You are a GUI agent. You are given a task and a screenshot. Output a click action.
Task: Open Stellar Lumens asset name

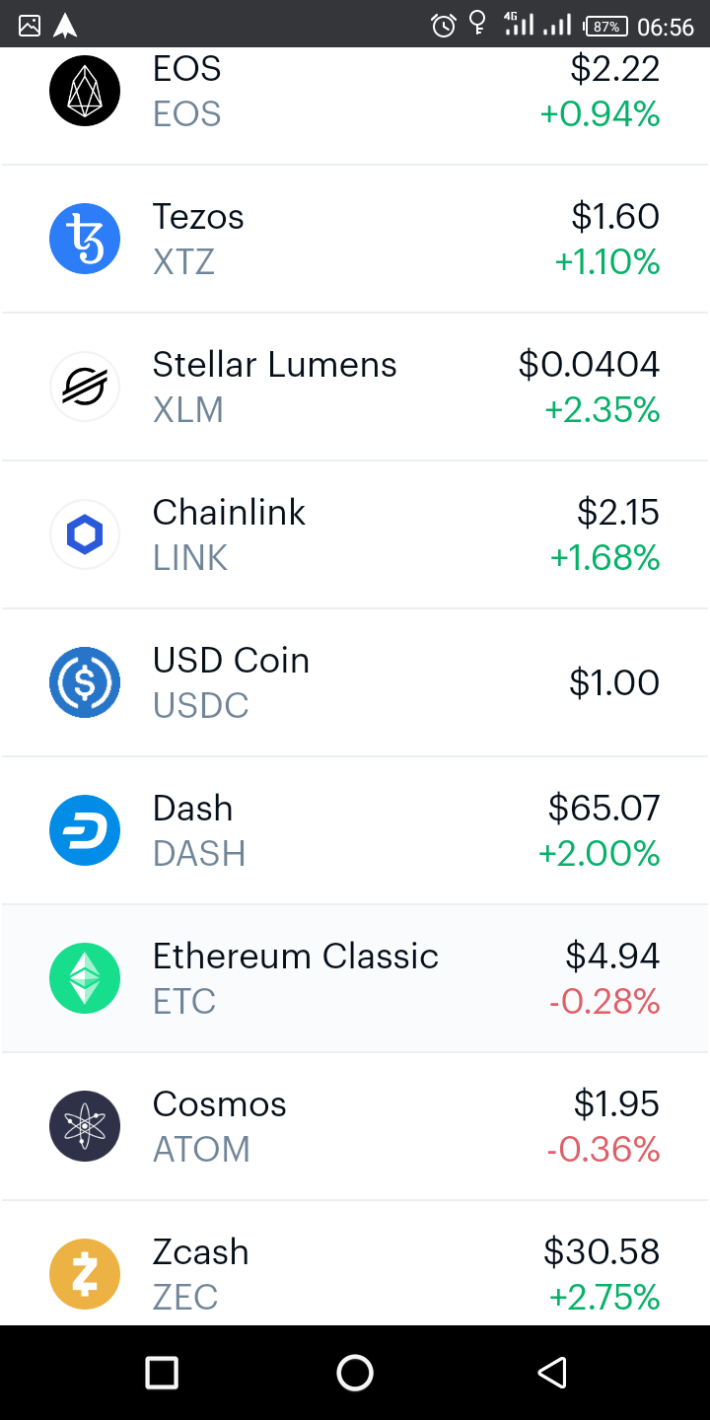click(x=274, y=364)
